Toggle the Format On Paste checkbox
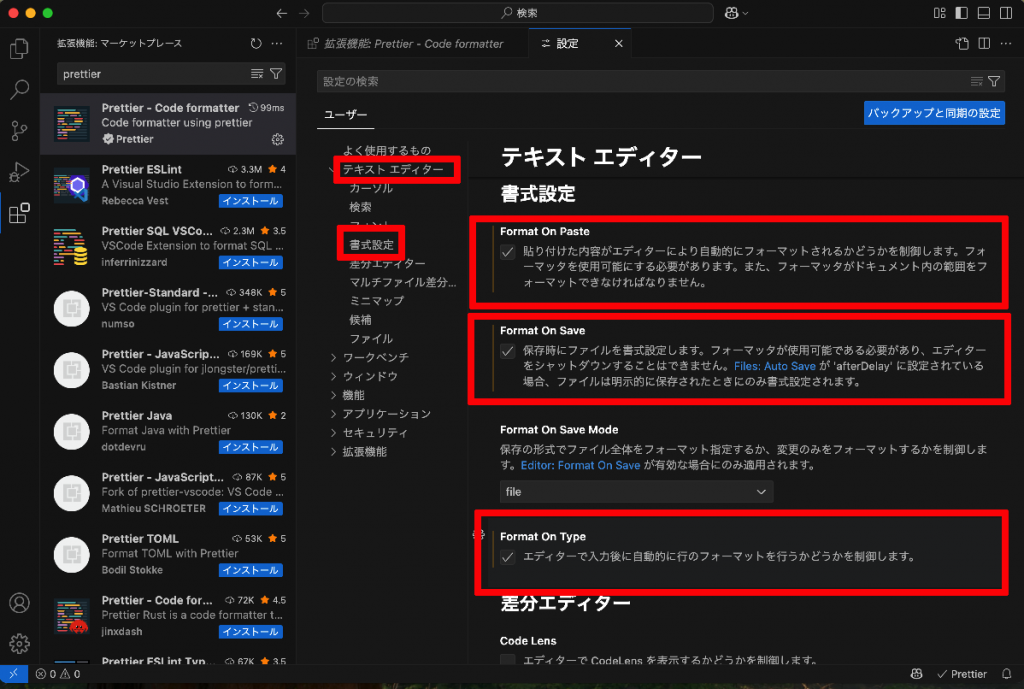 [507, 252]
